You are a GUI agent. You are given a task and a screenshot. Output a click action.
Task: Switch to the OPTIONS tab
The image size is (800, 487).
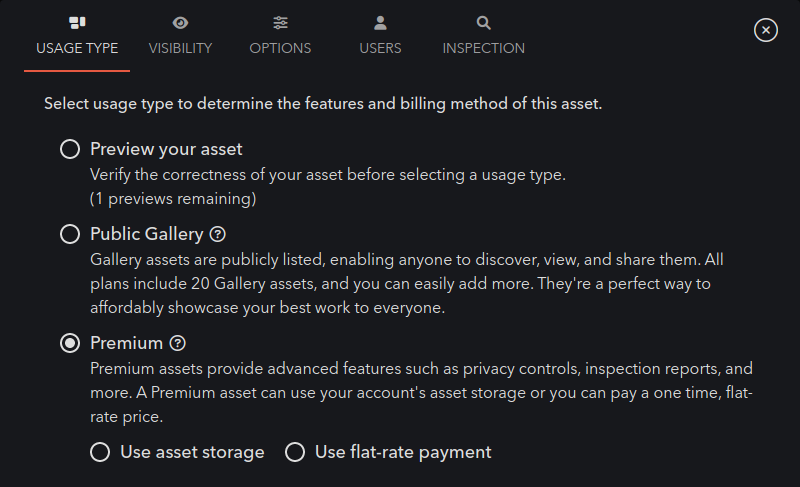(x=280, y=48)
